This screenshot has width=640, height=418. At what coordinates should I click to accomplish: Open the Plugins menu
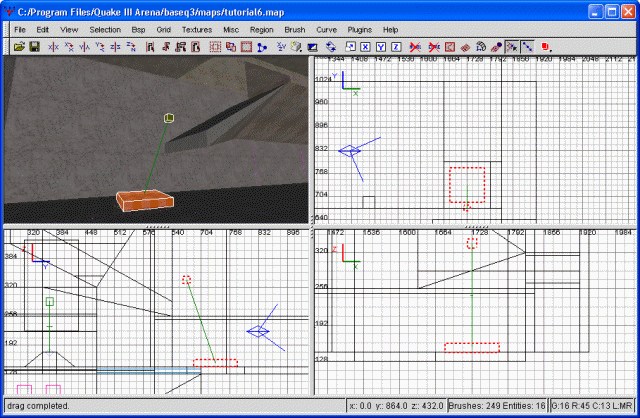(359, 30)
